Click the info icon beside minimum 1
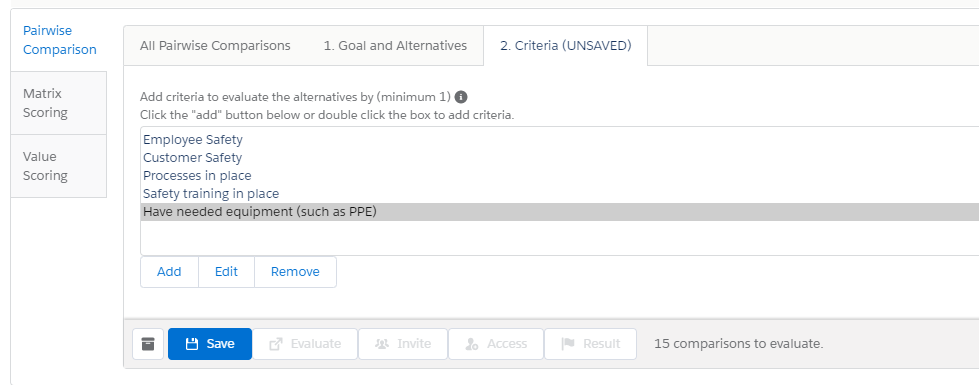The image size is (979, 385). [x=461, y=97]
